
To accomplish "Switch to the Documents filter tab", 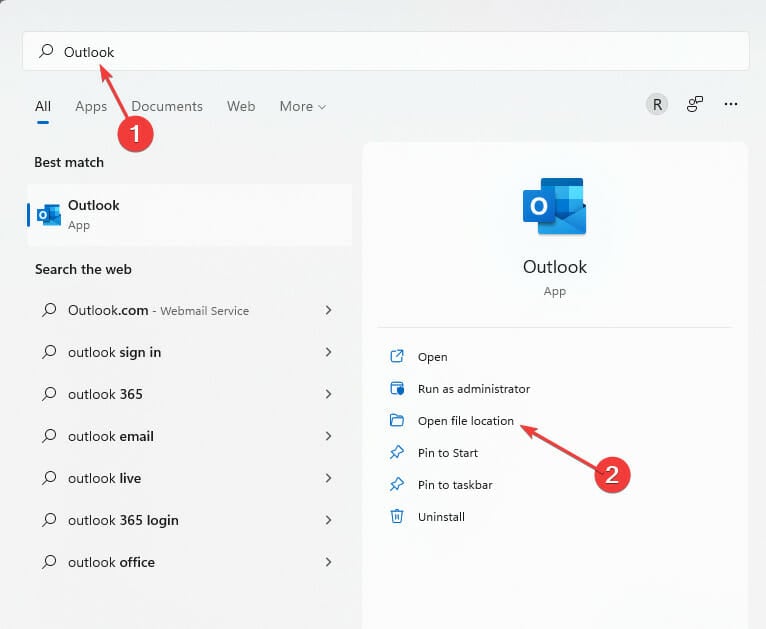I will [167, 106].
